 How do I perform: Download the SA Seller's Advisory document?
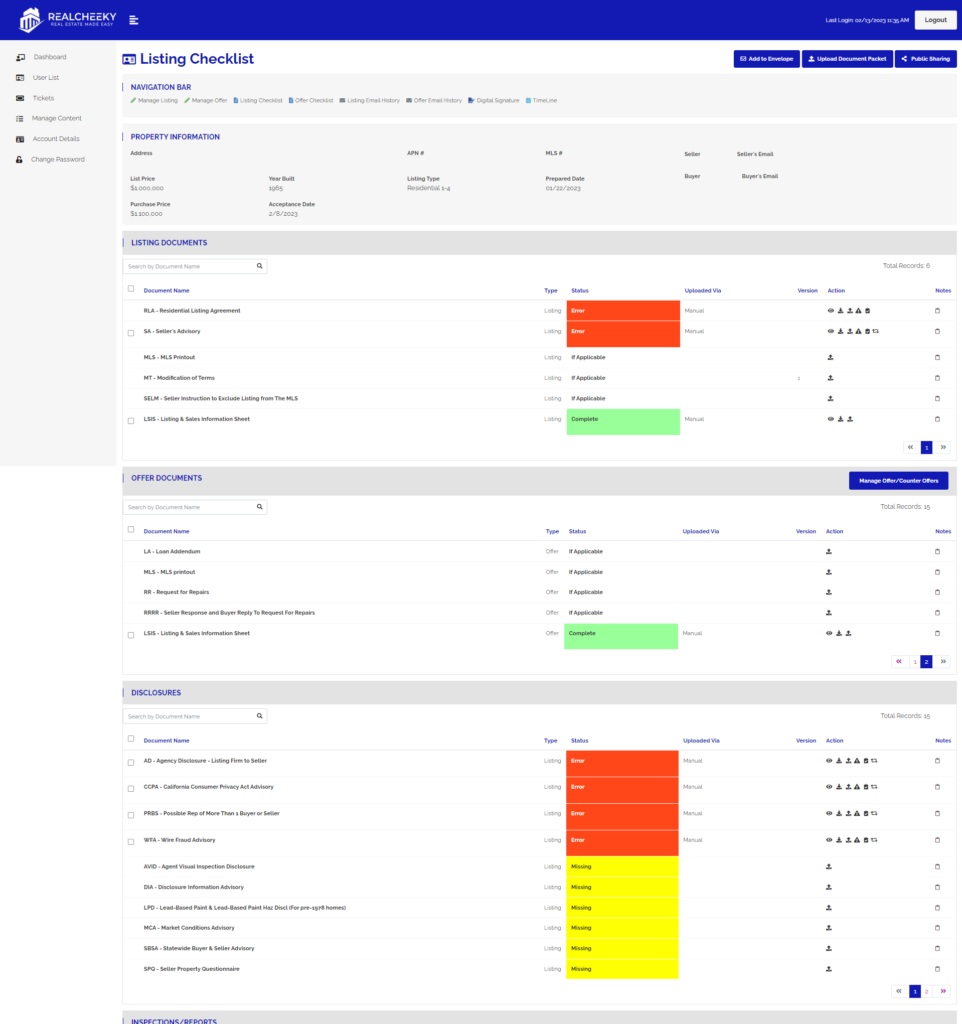pyautogui.click(x=840, y=331)
